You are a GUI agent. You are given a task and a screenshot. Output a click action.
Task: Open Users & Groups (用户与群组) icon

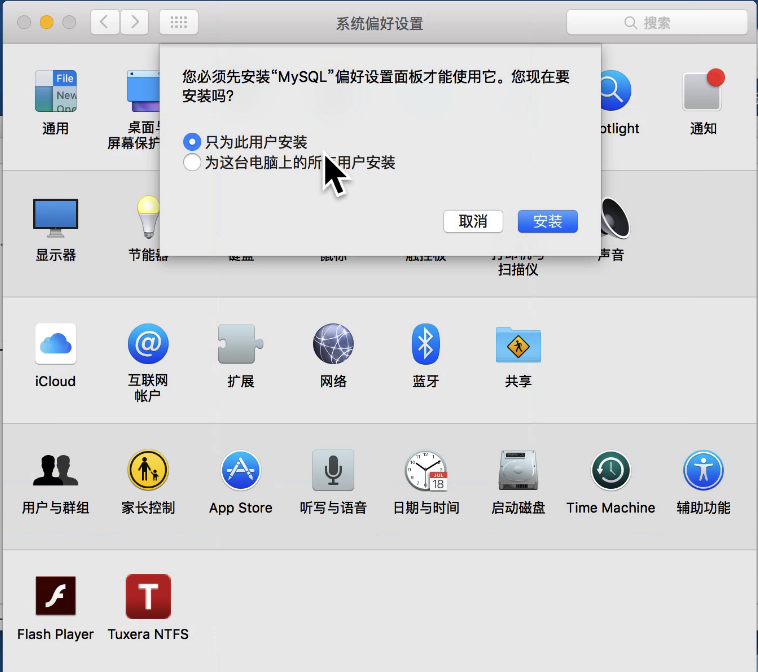point(56,470)
